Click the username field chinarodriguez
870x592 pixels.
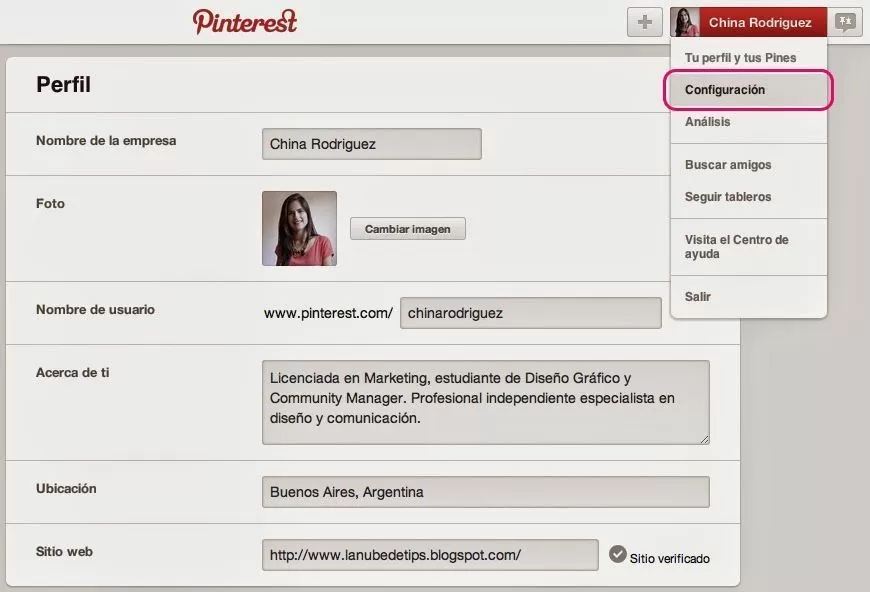(531, 313)
